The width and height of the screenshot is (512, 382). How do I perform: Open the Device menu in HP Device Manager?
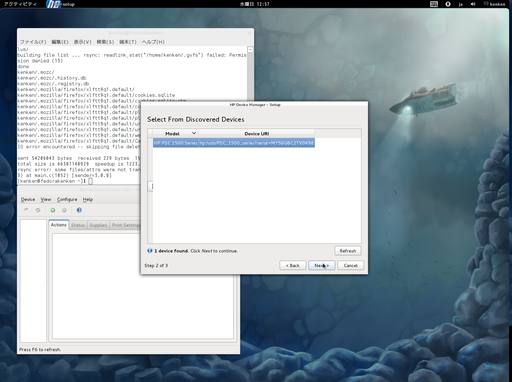click(x=28, y=199)
